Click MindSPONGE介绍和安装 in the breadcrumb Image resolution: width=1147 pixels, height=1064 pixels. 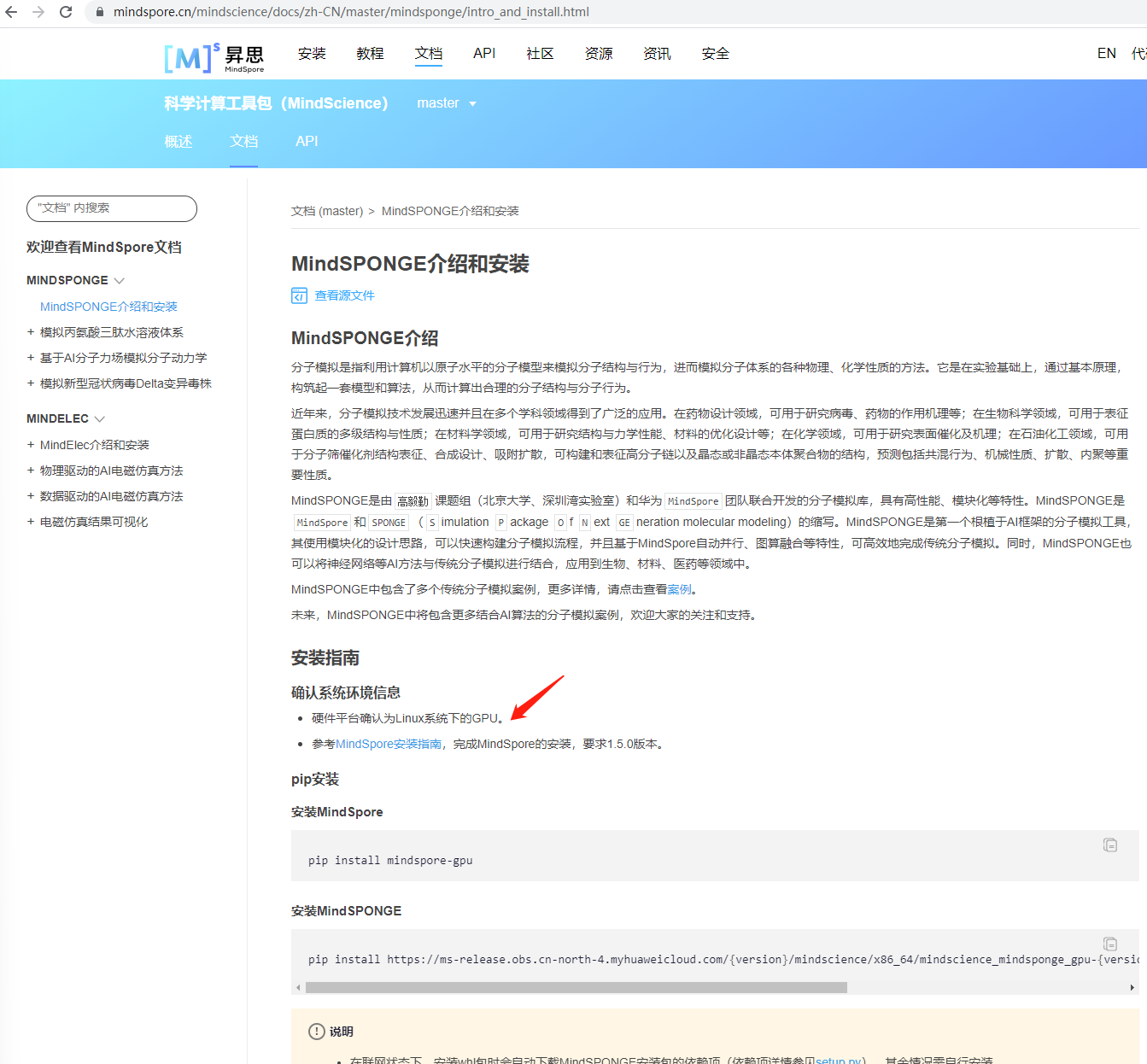[x=450, y=211]
